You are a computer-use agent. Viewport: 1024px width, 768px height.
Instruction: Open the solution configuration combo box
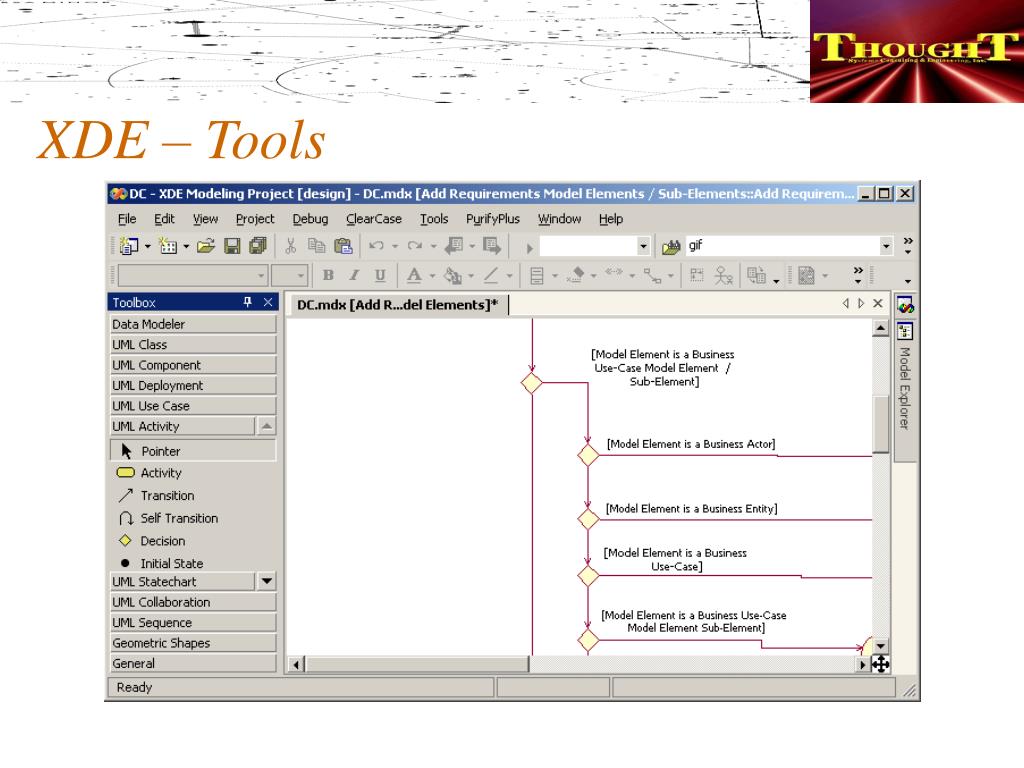click(595, 246)
